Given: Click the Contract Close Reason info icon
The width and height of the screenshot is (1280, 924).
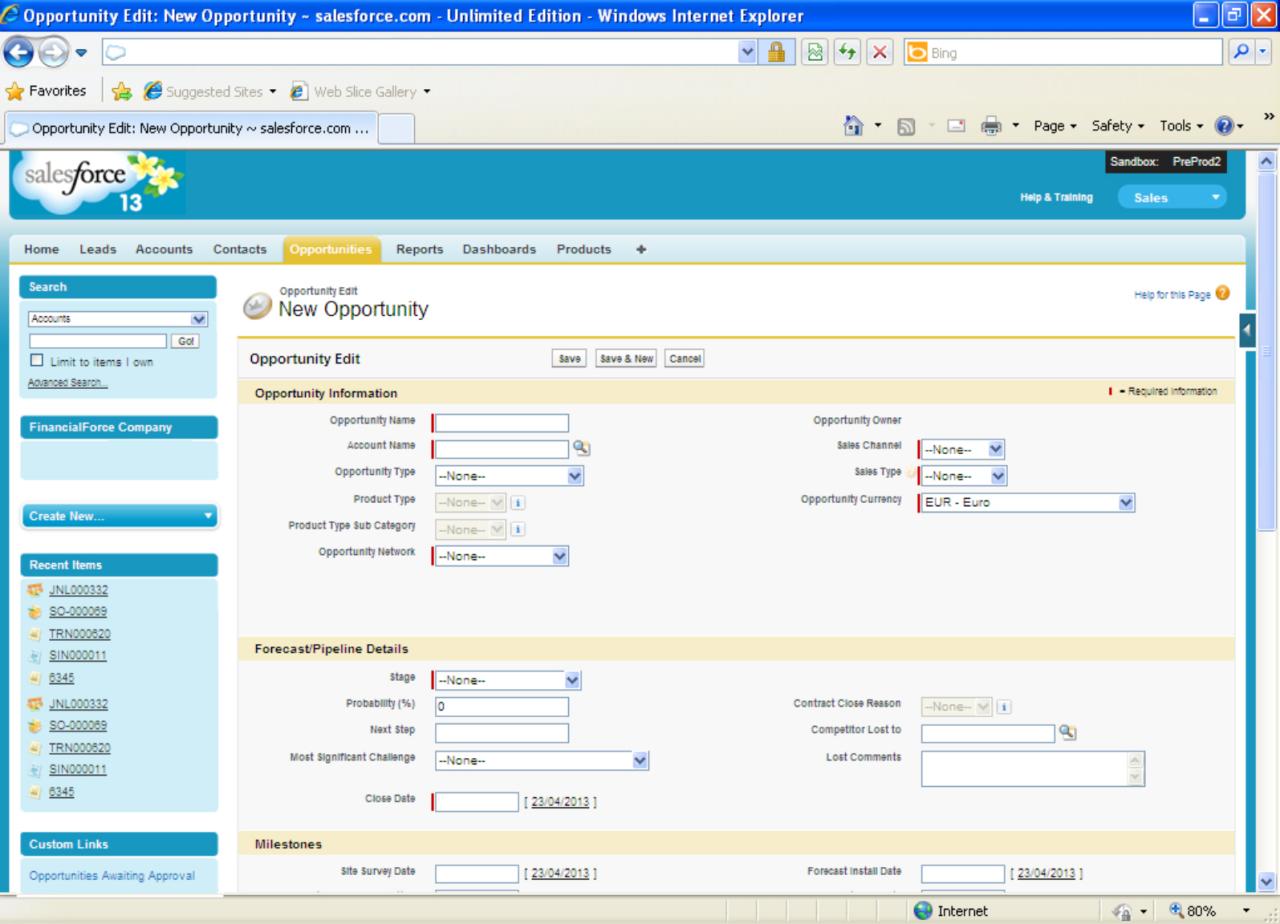Looking at the screenshot, I should (1004, 707).
